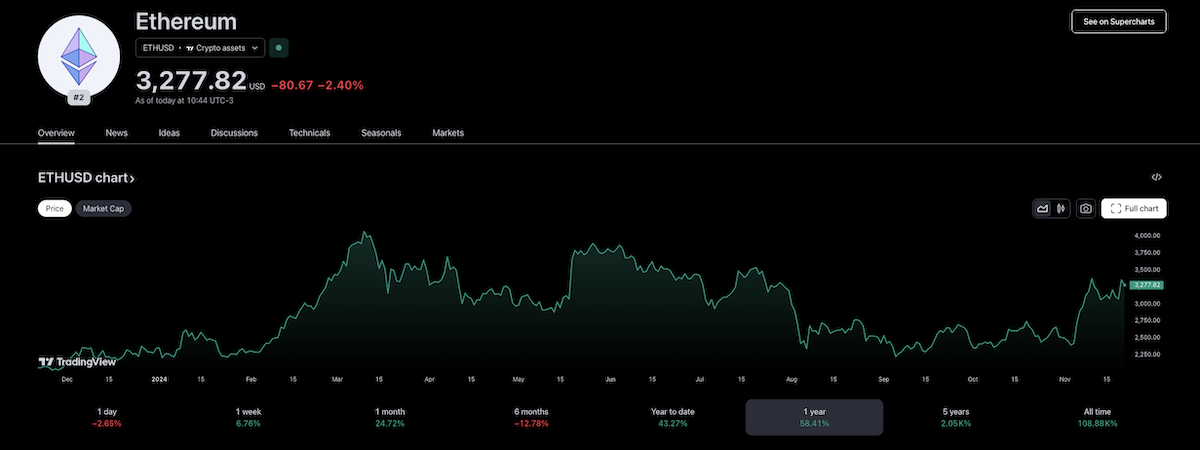
Task: Select the 6 months range
Action: coord(532,418)
